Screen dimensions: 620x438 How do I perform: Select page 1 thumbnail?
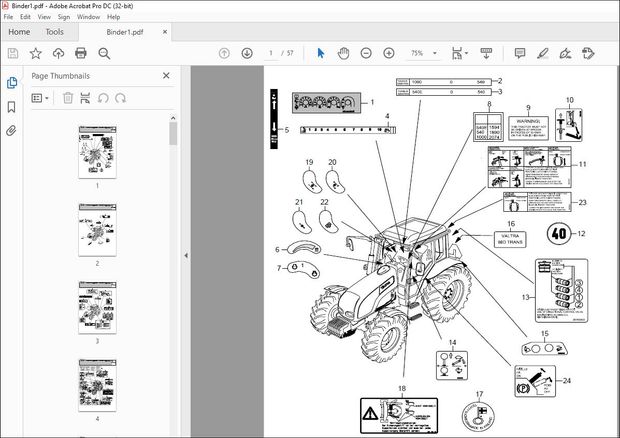click(x=97, y=152)
